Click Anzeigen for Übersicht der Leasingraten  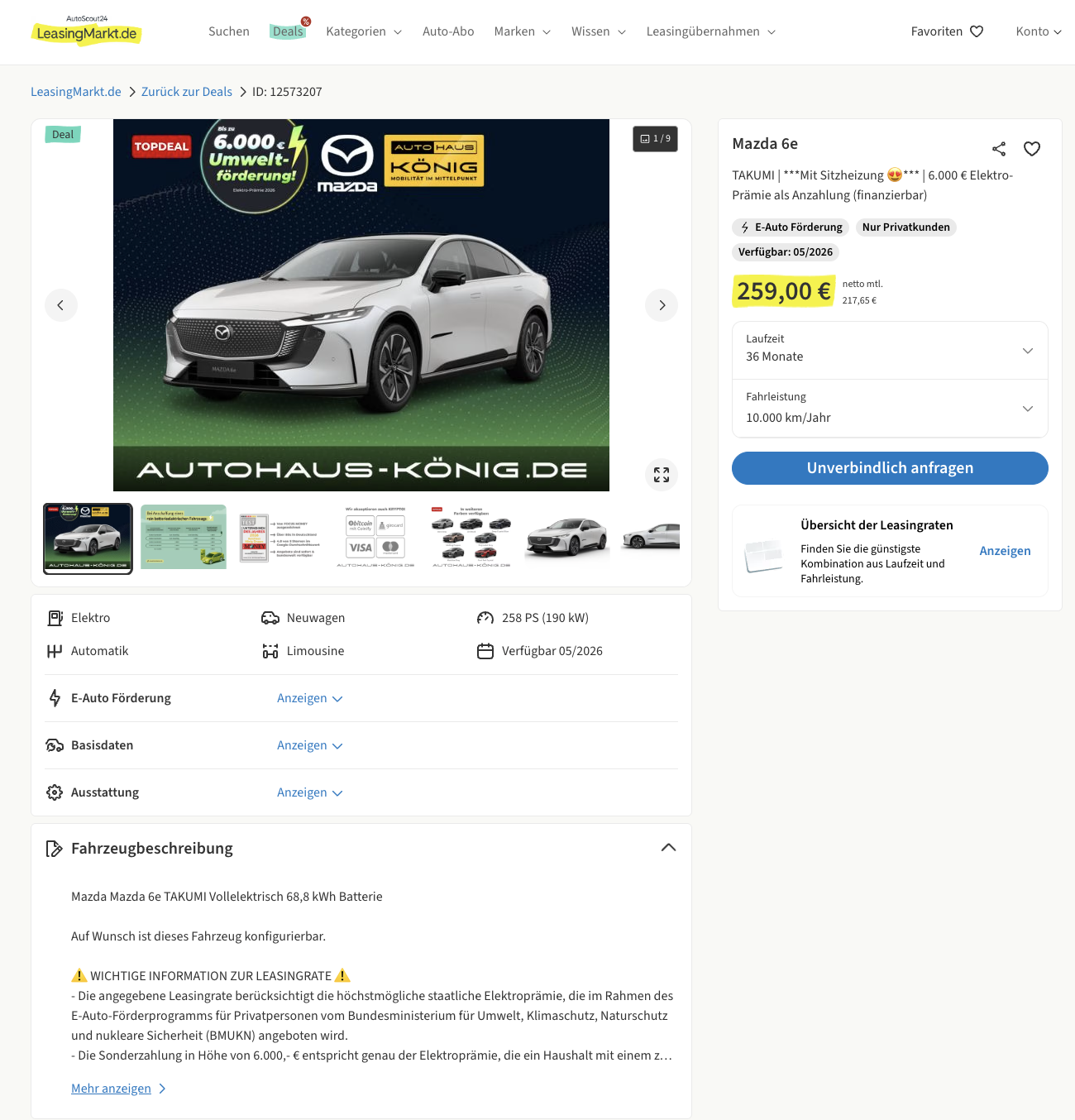coord(1005,551)
